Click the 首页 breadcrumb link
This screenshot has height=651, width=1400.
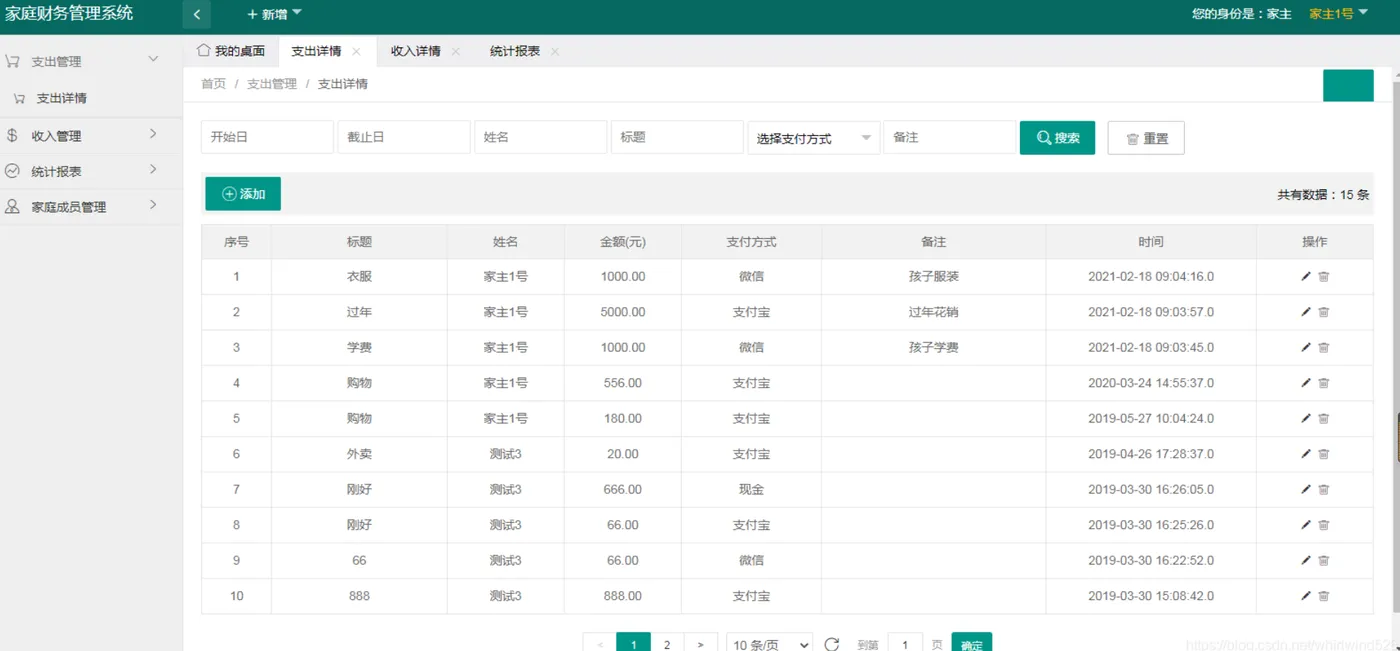point(214,84)
